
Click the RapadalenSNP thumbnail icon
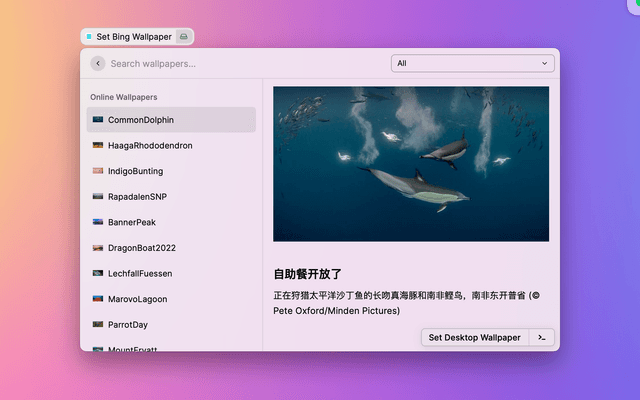(x=98, y=197)
